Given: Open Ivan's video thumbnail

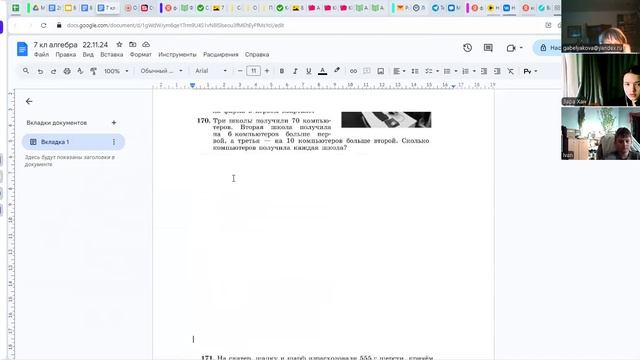Looking at the screenshot, I should coord(600,133).
